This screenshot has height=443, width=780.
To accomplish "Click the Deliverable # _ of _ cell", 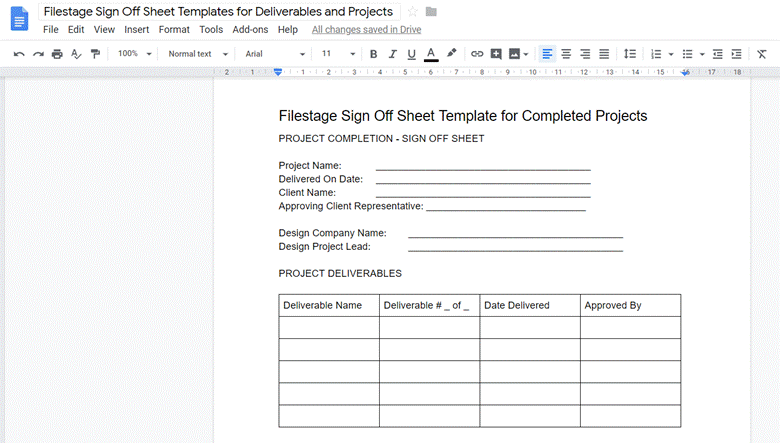I will pyautogui.click(x=429, y=305).
